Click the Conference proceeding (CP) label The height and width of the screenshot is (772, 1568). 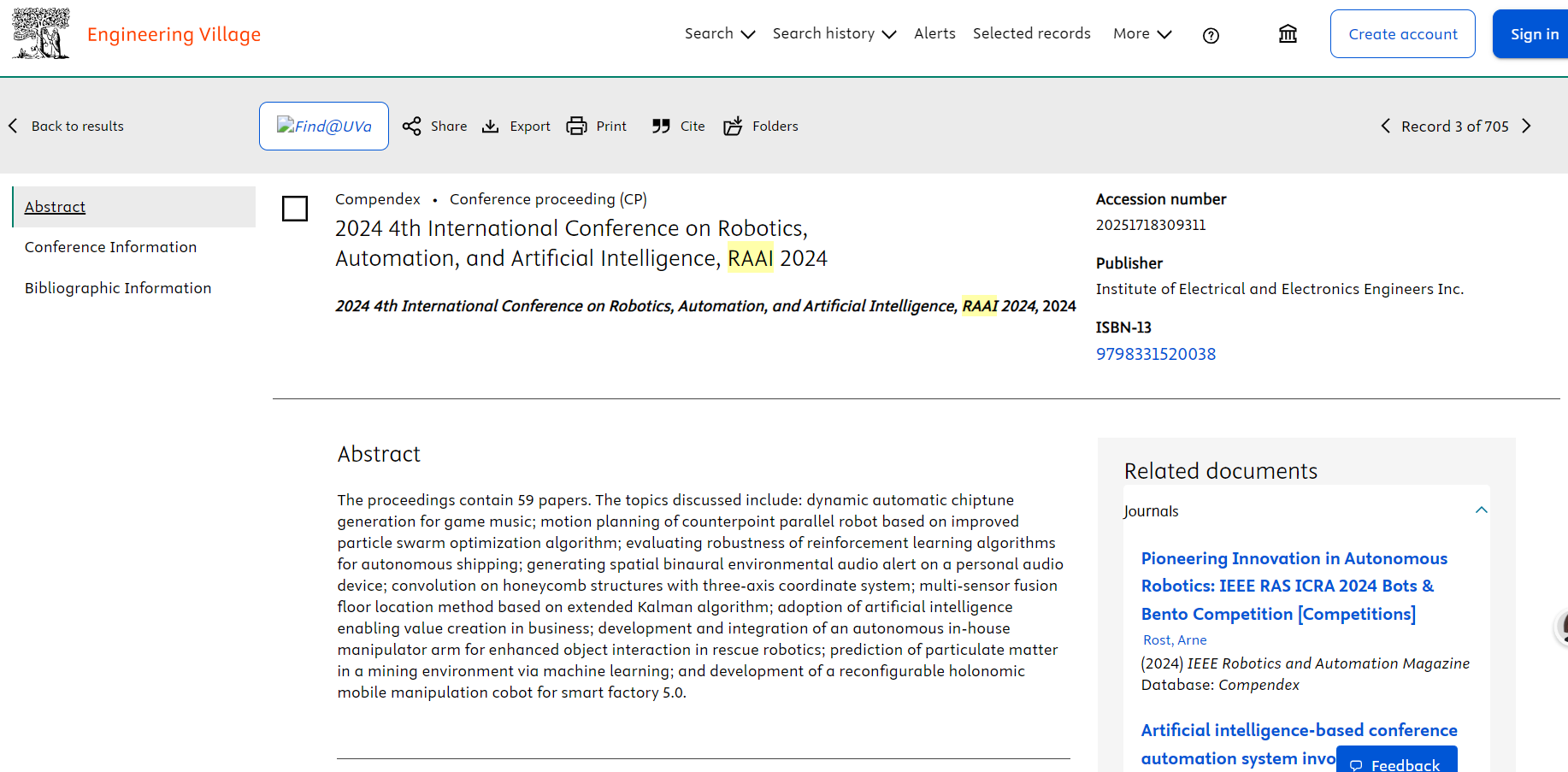(548, 199)
